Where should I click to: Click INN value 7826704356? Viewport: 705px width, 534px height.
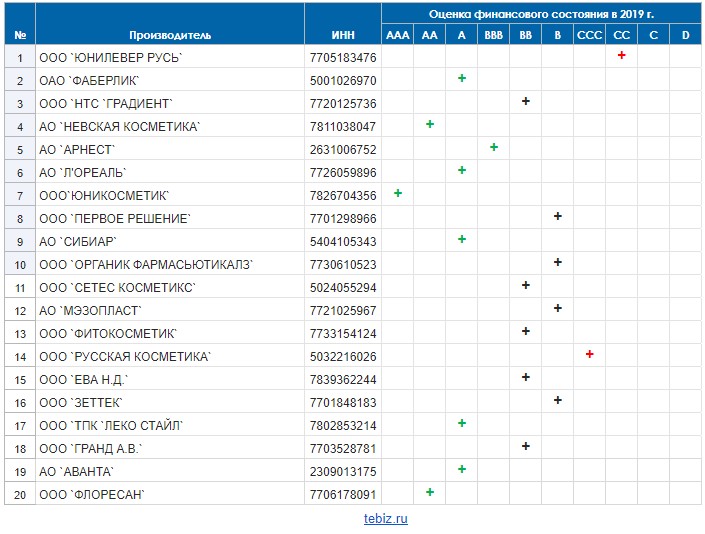[343, 196]
